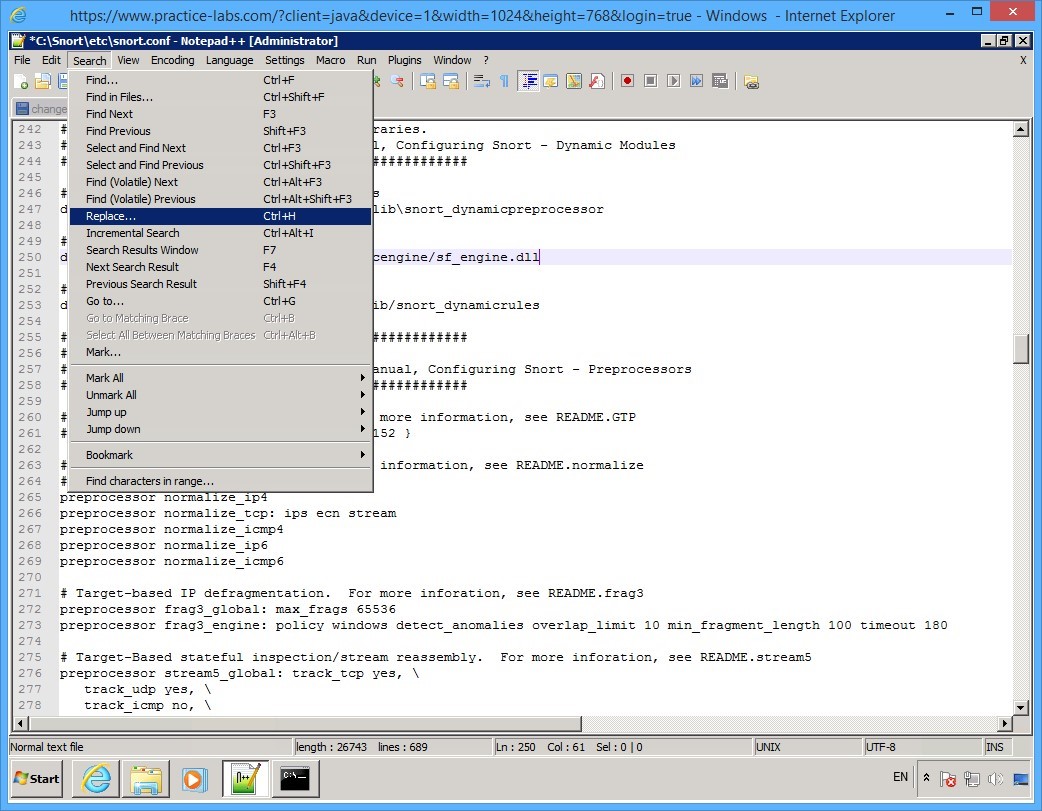Toggle Show All Characters (¶ icon)
The height and width of the screenshot is (811, 1042).
coord(503,80)
